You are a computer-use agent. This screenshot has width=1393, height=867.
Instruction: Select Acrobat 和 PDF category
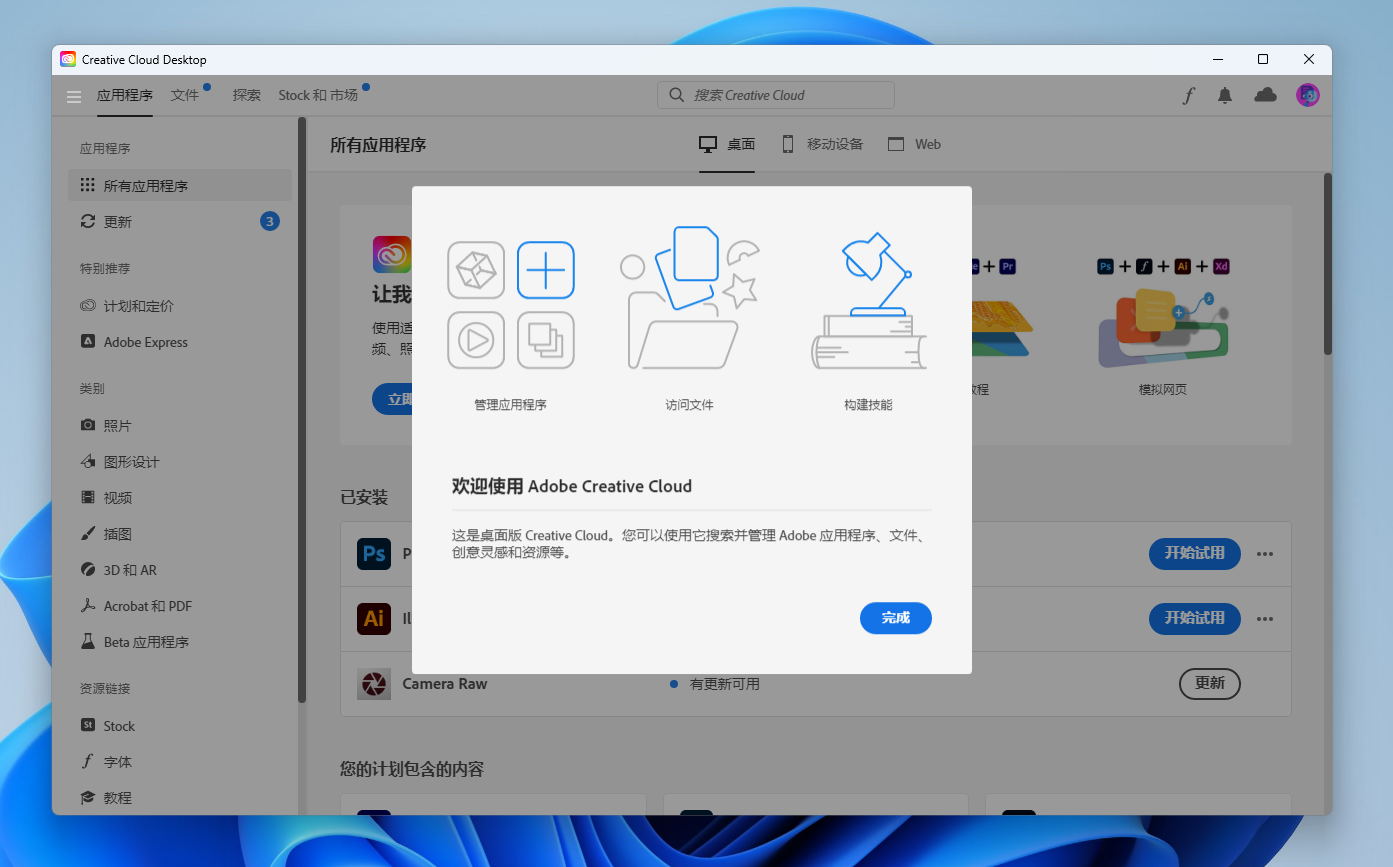(180, 606)
